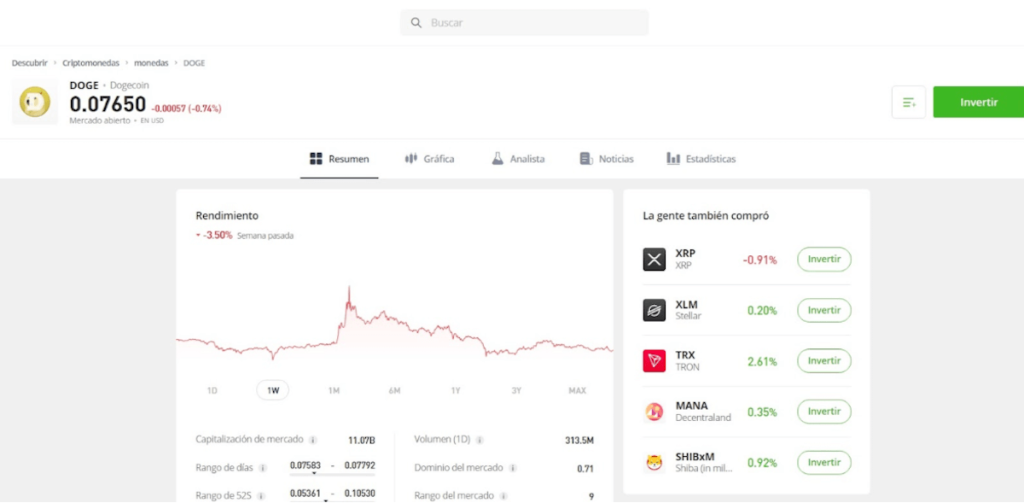The width and height of the screenshot is (1024, 503).
Task: Switch to the Gráfica tab
Action: tap(429, 159)
